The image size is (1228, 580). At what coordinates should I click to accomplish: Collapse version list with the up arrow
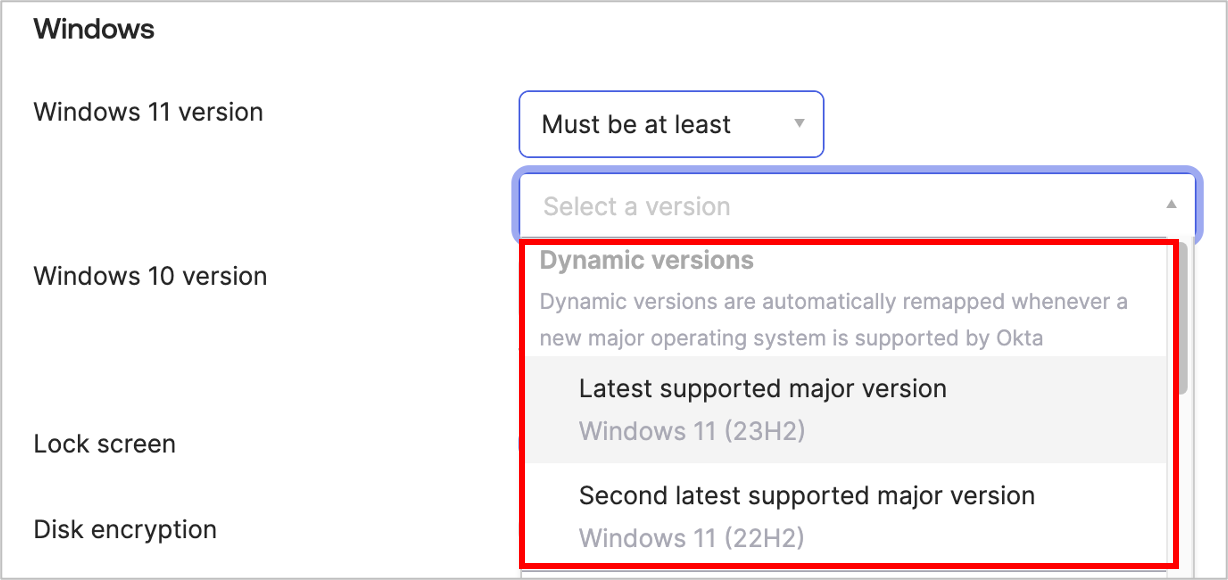[1171, 205]
